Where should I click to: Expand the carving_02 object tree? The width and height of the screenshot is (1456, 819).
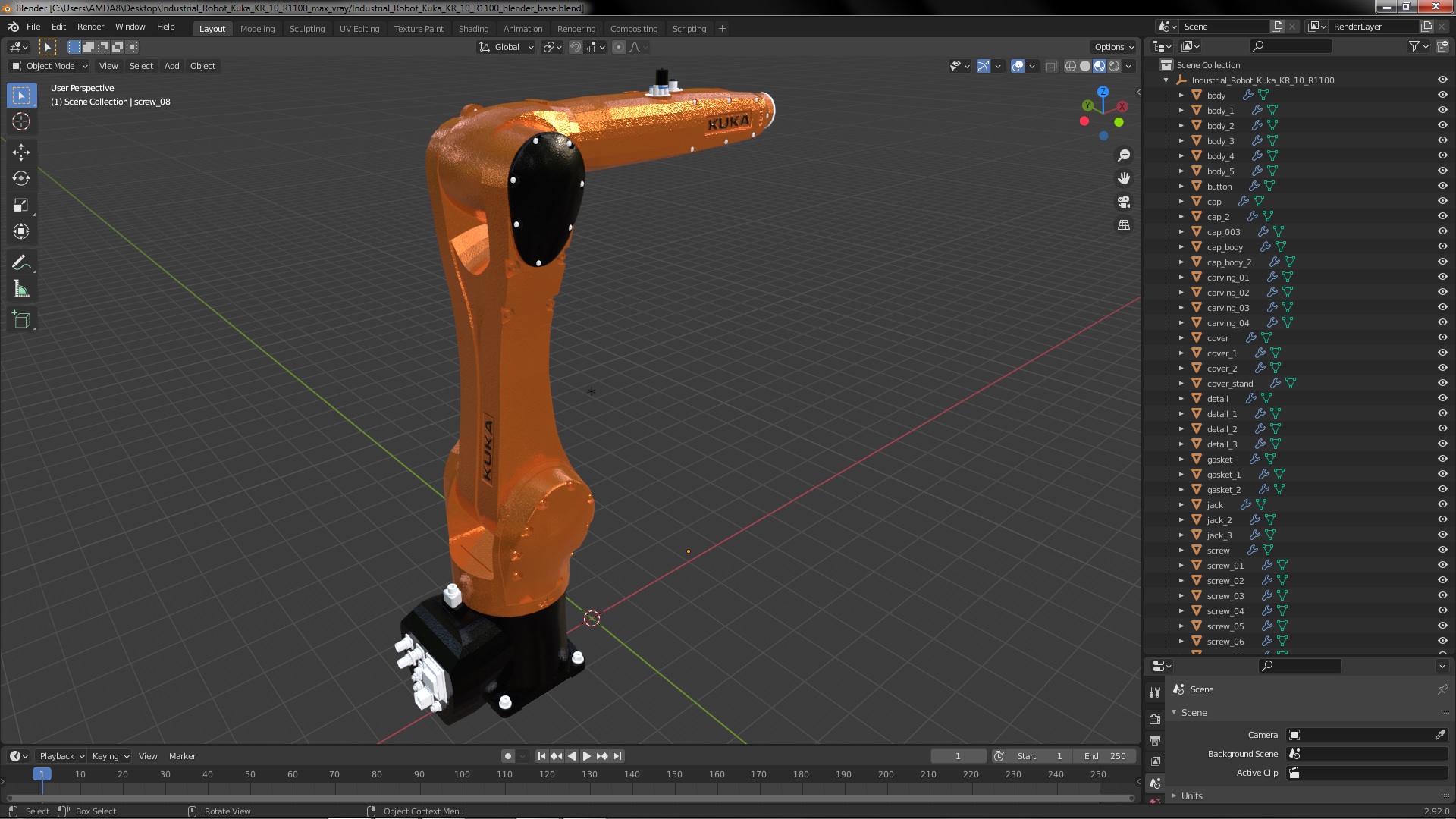coord(1181,293)
